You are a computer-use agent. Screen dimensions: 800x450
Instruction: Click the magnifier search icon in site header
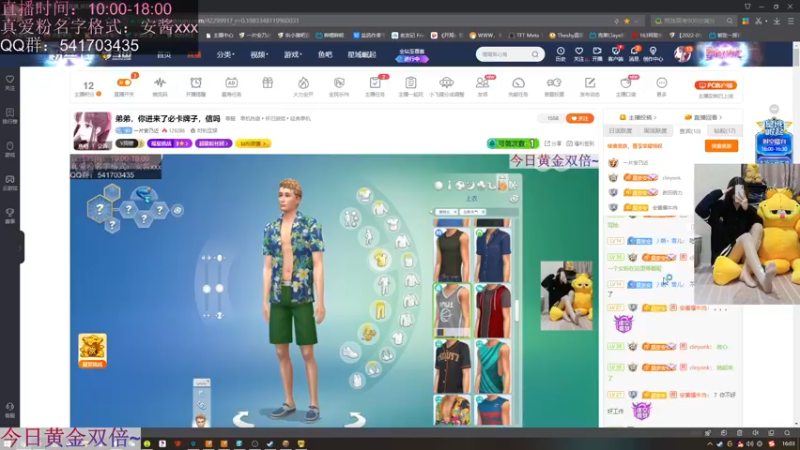[x=535, y=54]
